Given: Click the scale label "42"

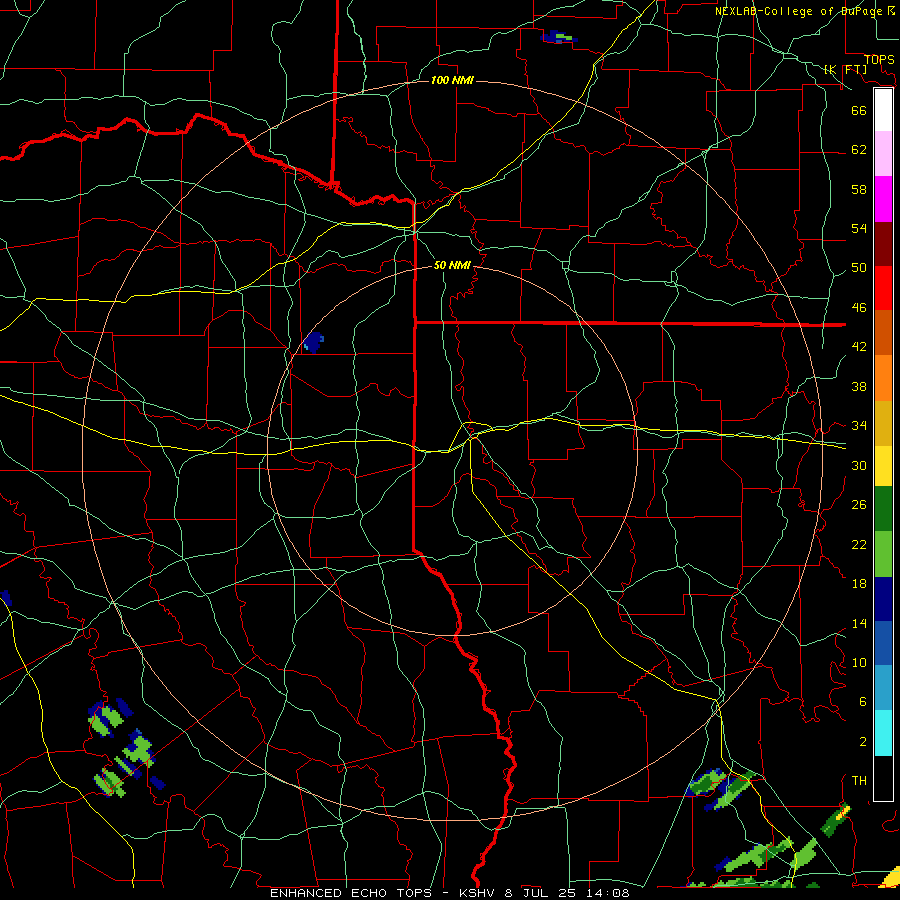Looking at the screenshot, I should click(859, 347).
